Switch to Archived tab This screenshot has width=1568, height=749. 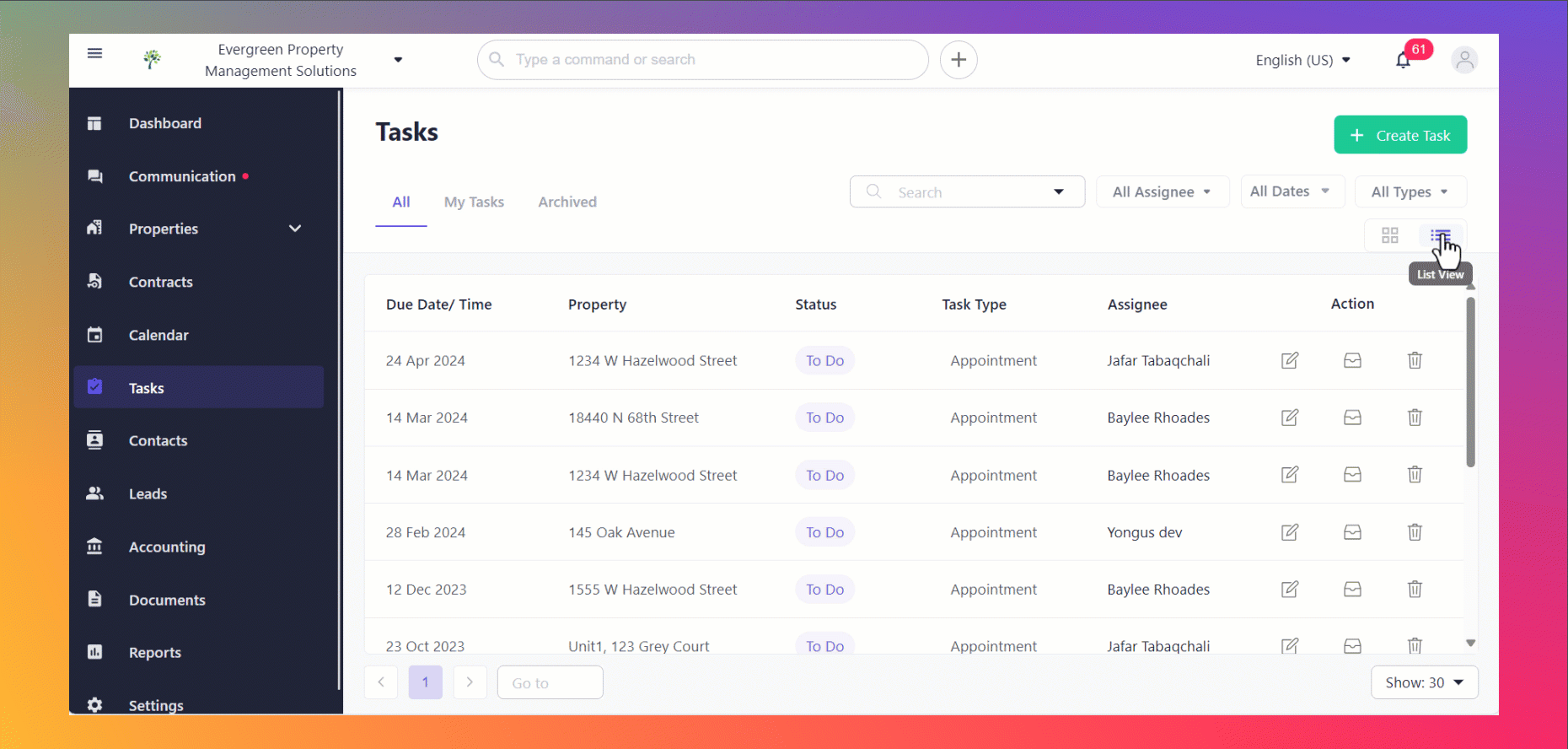[x=567, y=202]
